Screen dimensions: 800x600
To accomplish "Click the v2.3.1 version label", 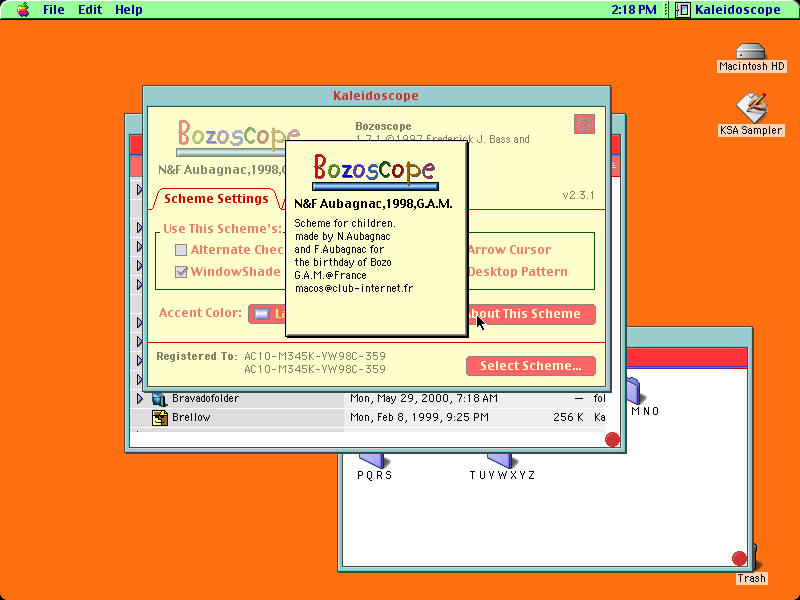I will (578, 195).
